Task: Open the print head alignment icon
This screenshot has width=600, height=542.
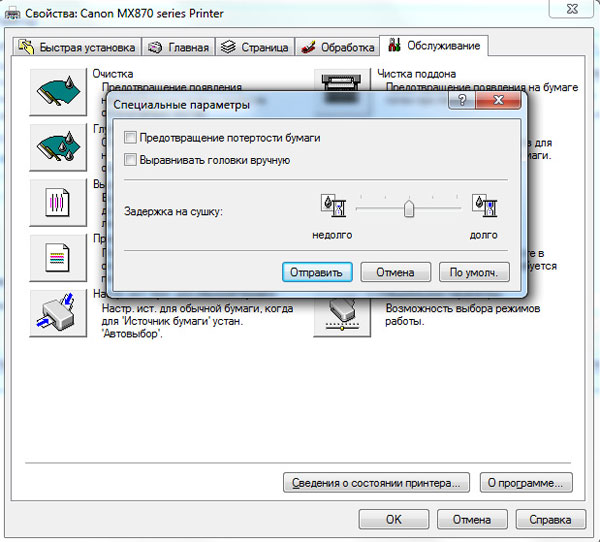Action: [58, 202]
